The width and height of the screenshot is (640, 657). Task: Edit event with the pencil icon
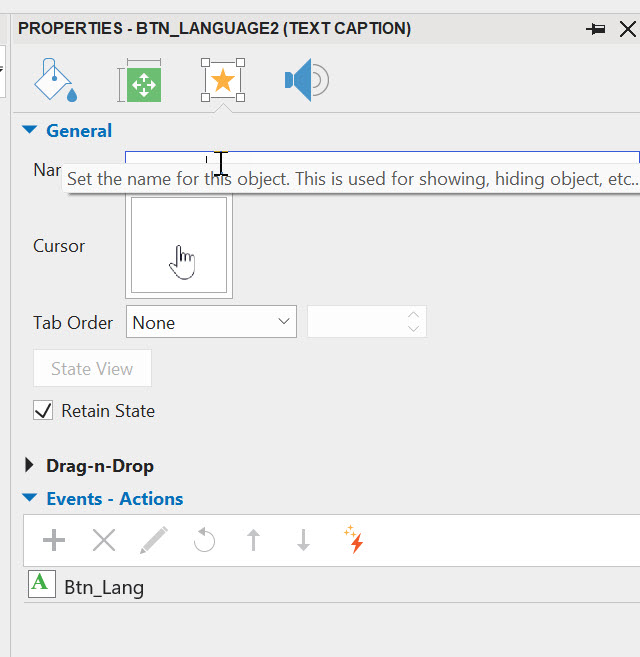coord(154,541)
